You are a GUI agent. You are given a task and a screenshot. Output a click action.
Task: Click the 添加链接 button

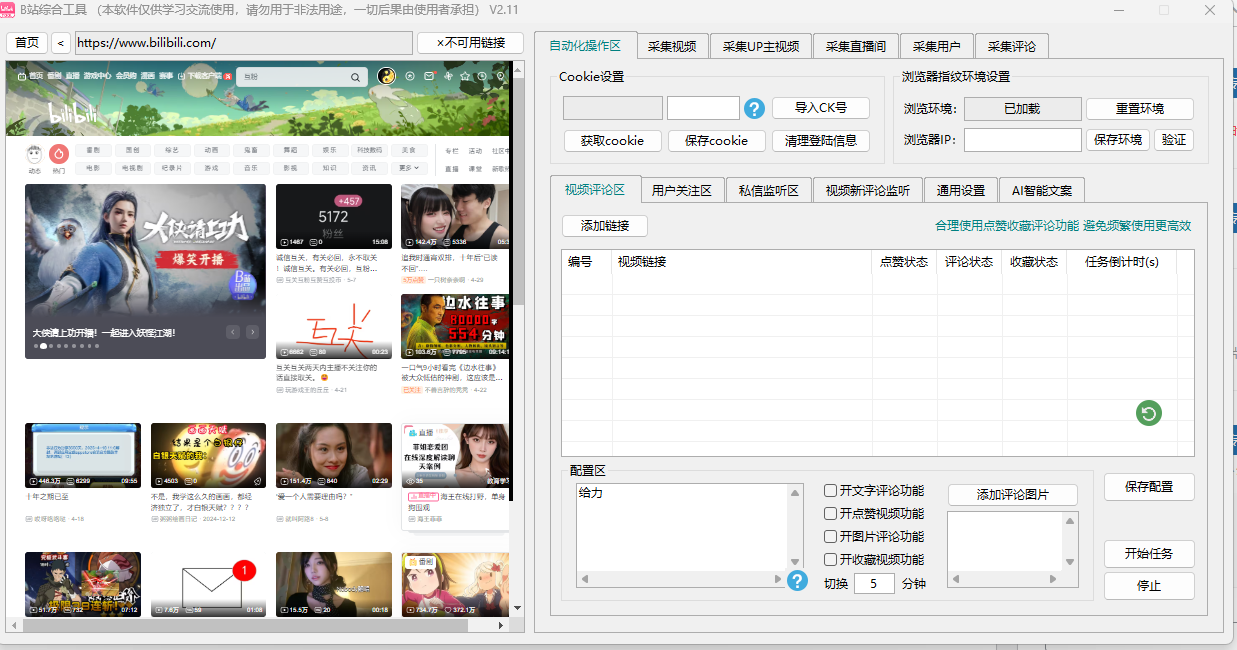[x=605, y=226]
